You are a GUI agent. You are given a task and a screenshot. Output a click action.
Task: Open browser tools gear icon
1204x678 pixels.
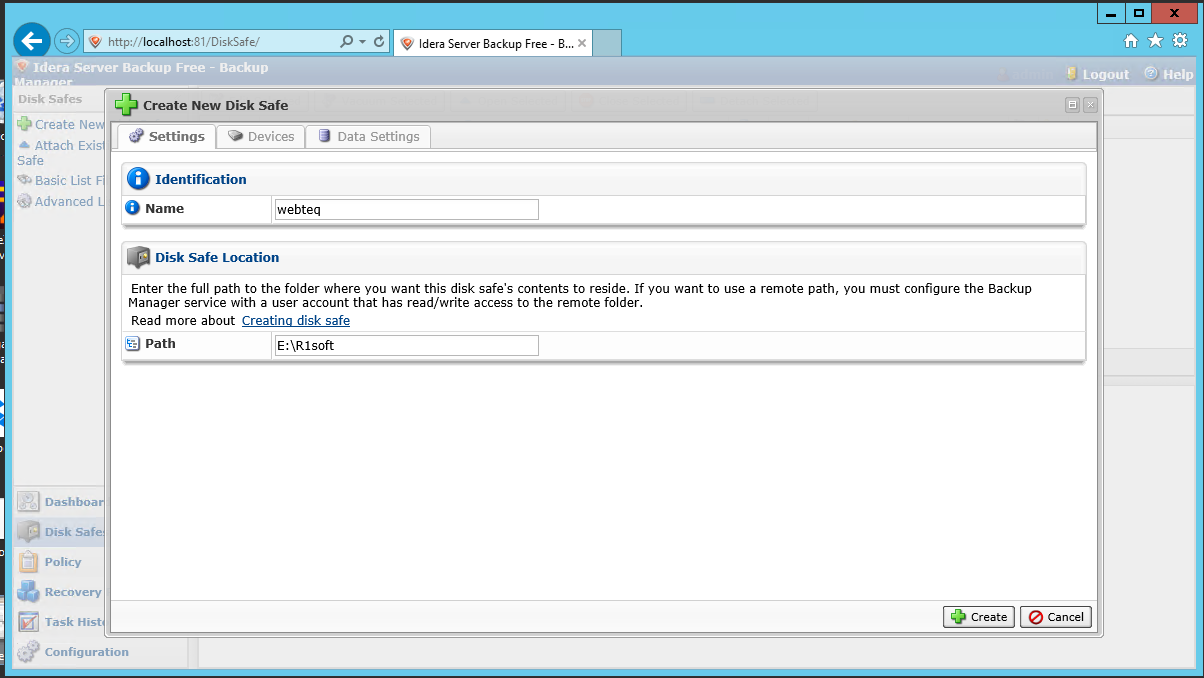[x=1180, y=41]
